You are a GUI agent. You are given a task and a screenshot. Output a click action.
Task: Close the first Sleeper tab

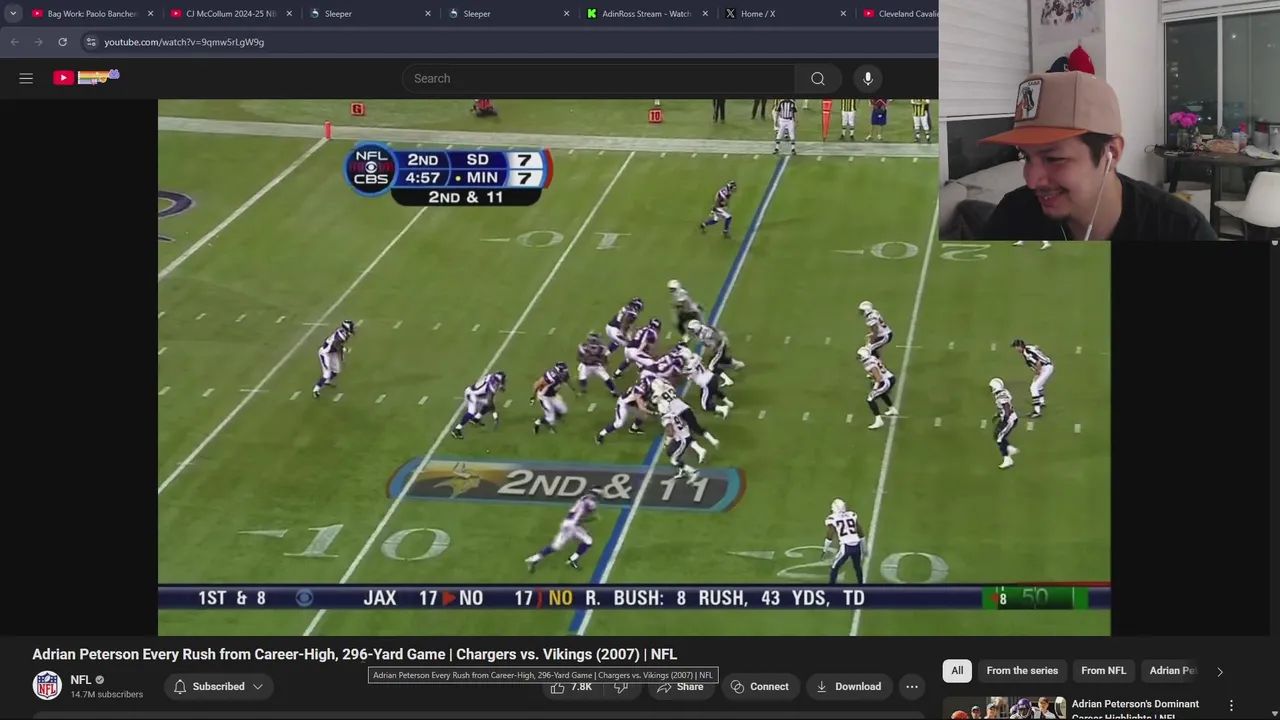[428, 14]
